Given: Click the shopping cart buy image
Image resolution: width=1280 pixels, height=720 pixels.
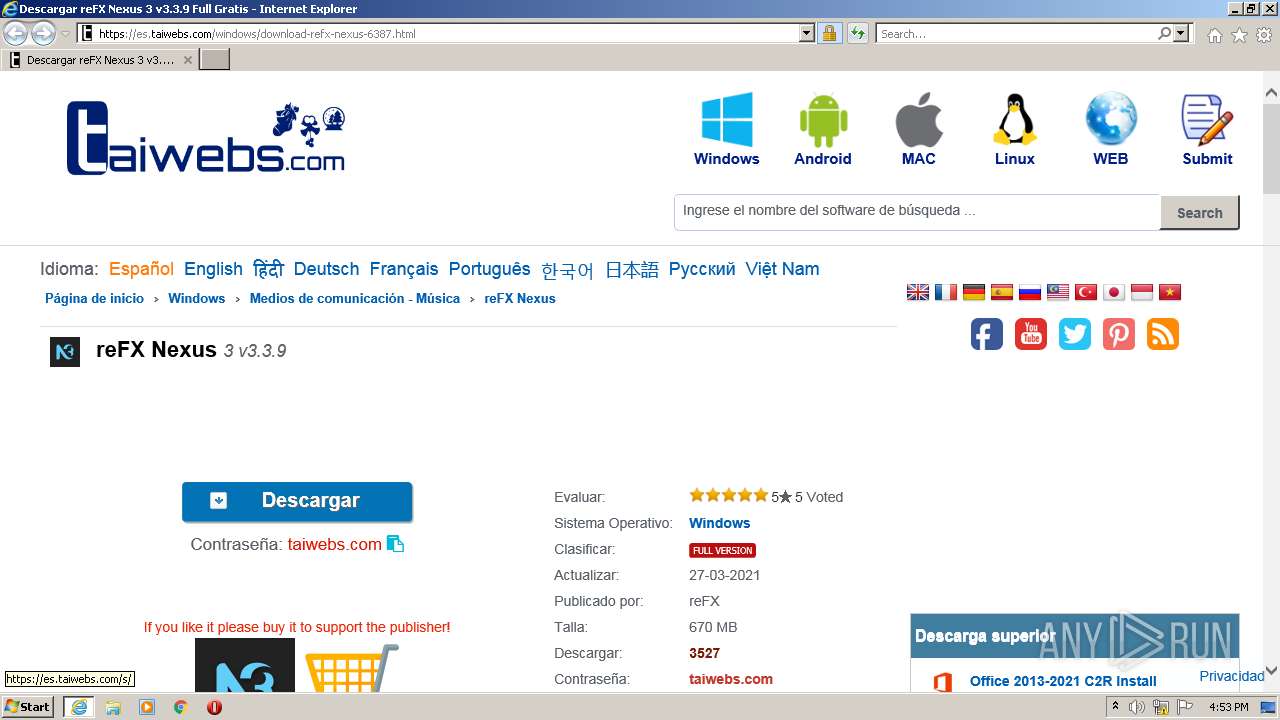Looking at the screenshot, I should coord(352,668).
